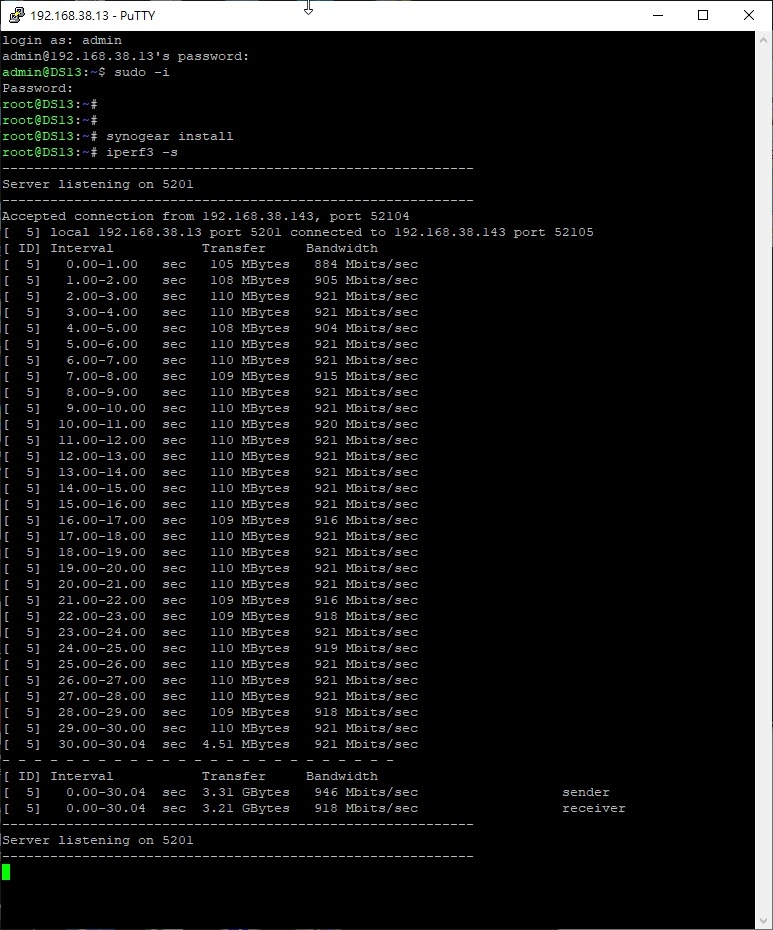
Task: Click the '3.21 GBytes' receiver transfer
Action: pyautogui.click(x=246, y=809)
